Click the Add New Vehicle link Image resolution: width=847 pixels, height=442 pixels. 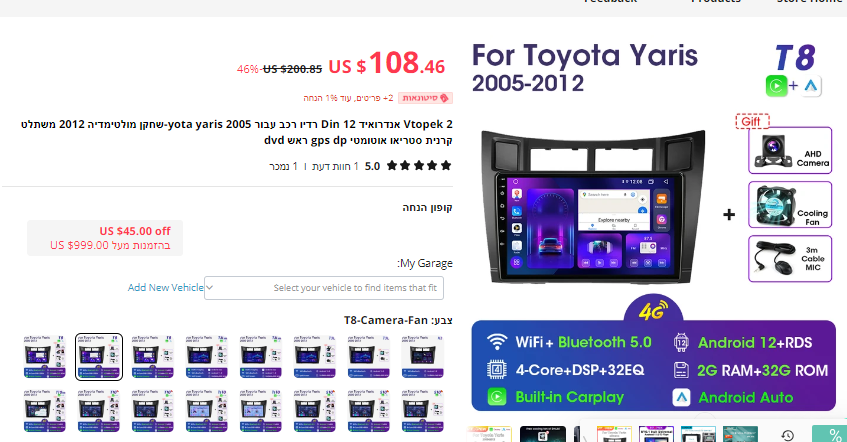pyautogui.click(x=165, y=288)
